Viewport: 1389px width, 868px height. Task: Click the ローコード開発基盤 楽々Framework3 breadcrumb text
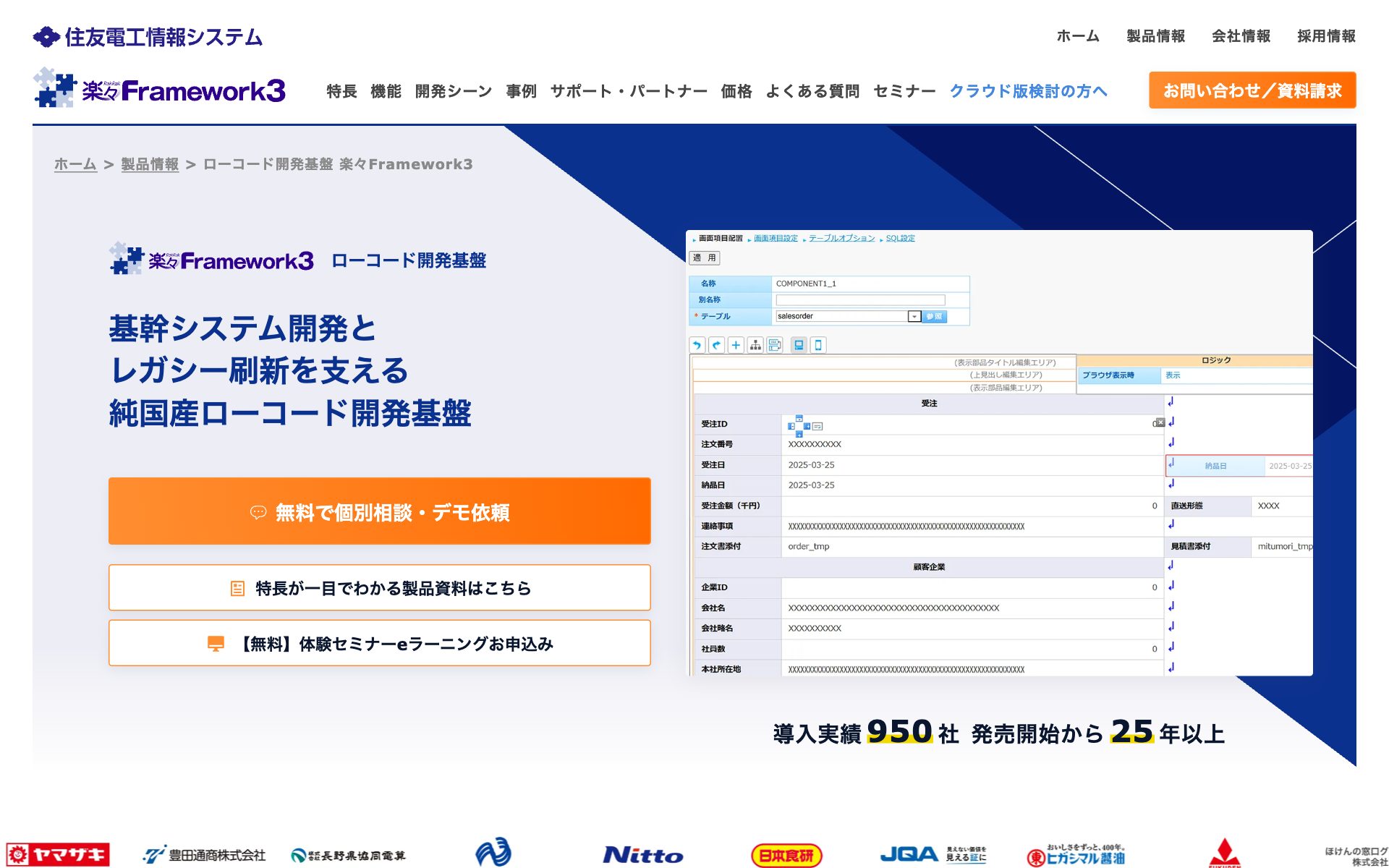click(x=338, y=164)
